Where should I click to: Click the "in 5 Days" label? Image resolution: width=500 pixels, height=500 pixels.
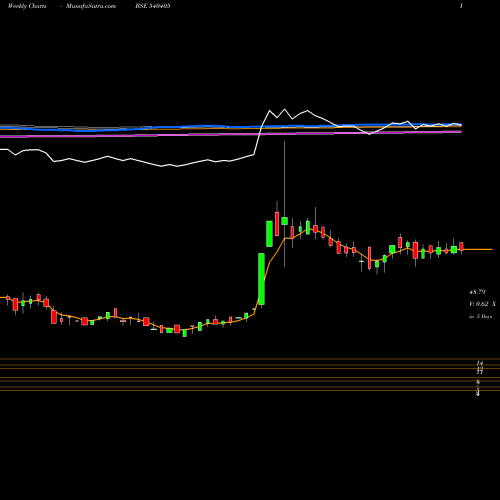tap(480, 316)
